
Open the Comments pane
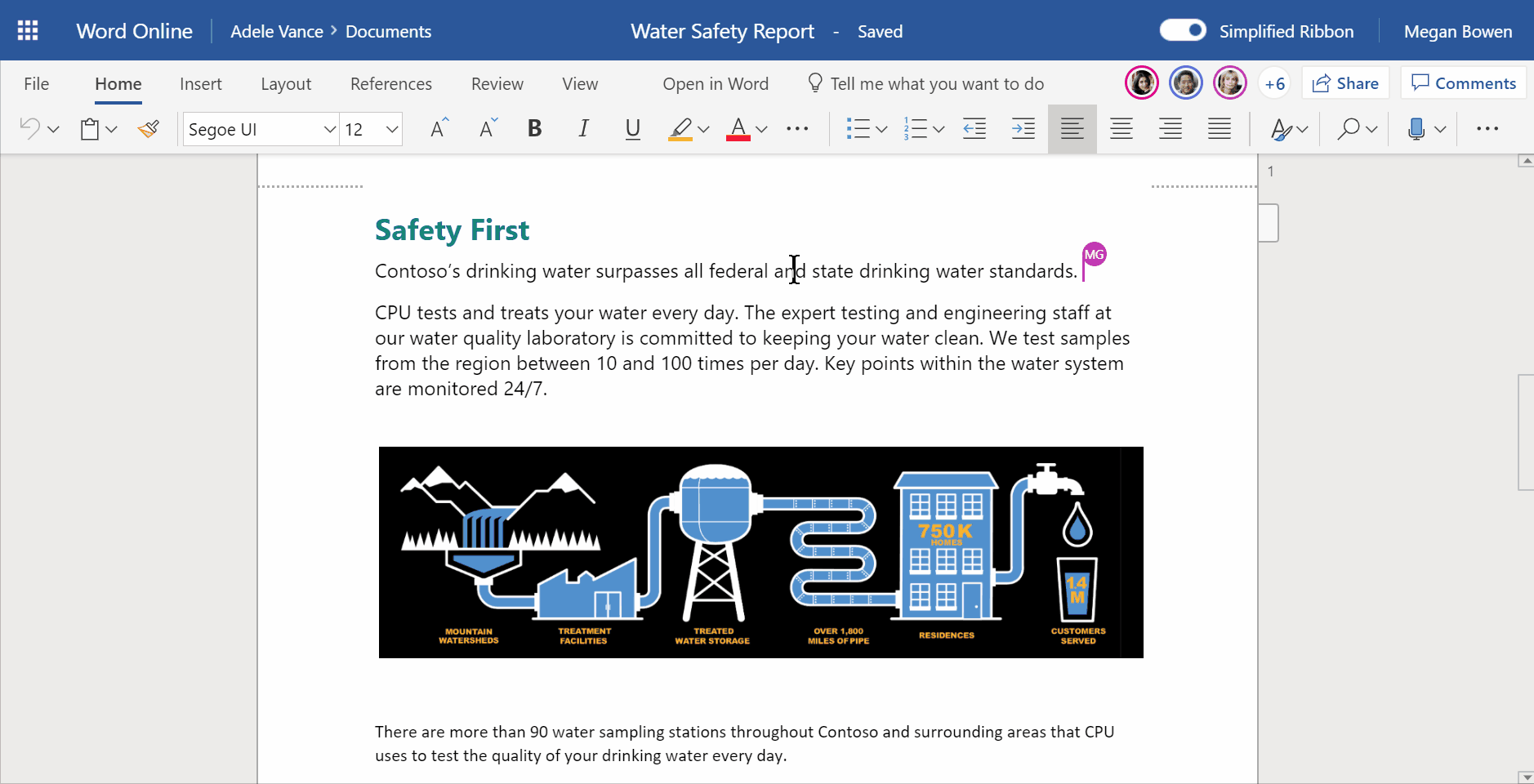[x=1464, y=83]
